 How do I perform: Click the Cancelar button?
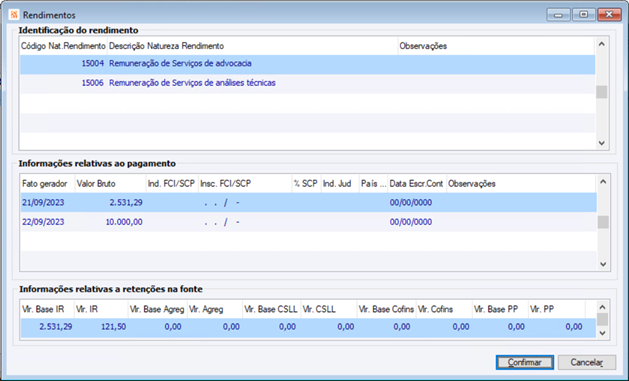tap(586, 363)
